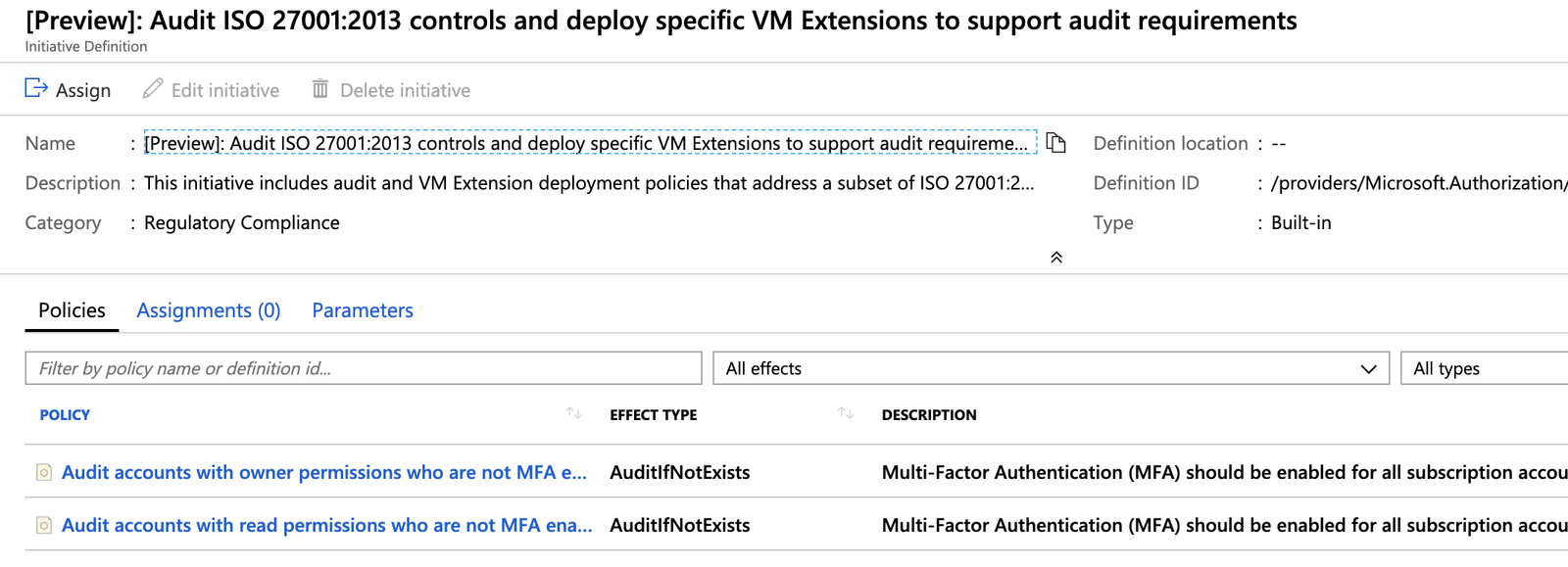Click the 'Built-in' type value

point(1301,223)
